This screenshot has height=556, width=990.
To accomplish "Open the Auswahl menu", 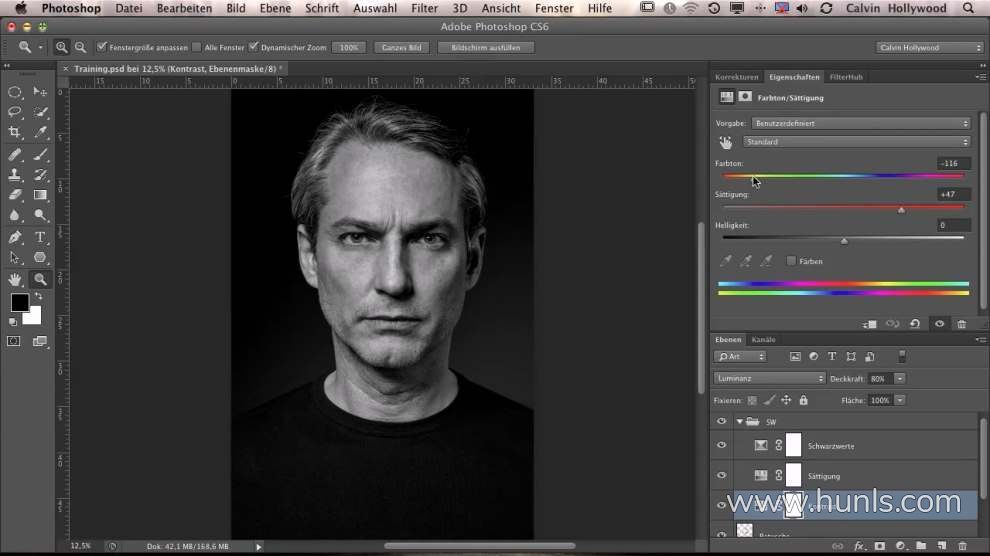I will [x=375, y=8].
